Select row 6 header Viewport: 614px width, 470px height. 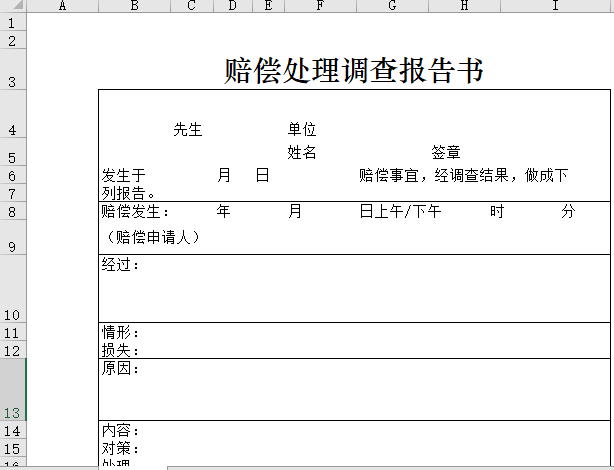point(12,176)
